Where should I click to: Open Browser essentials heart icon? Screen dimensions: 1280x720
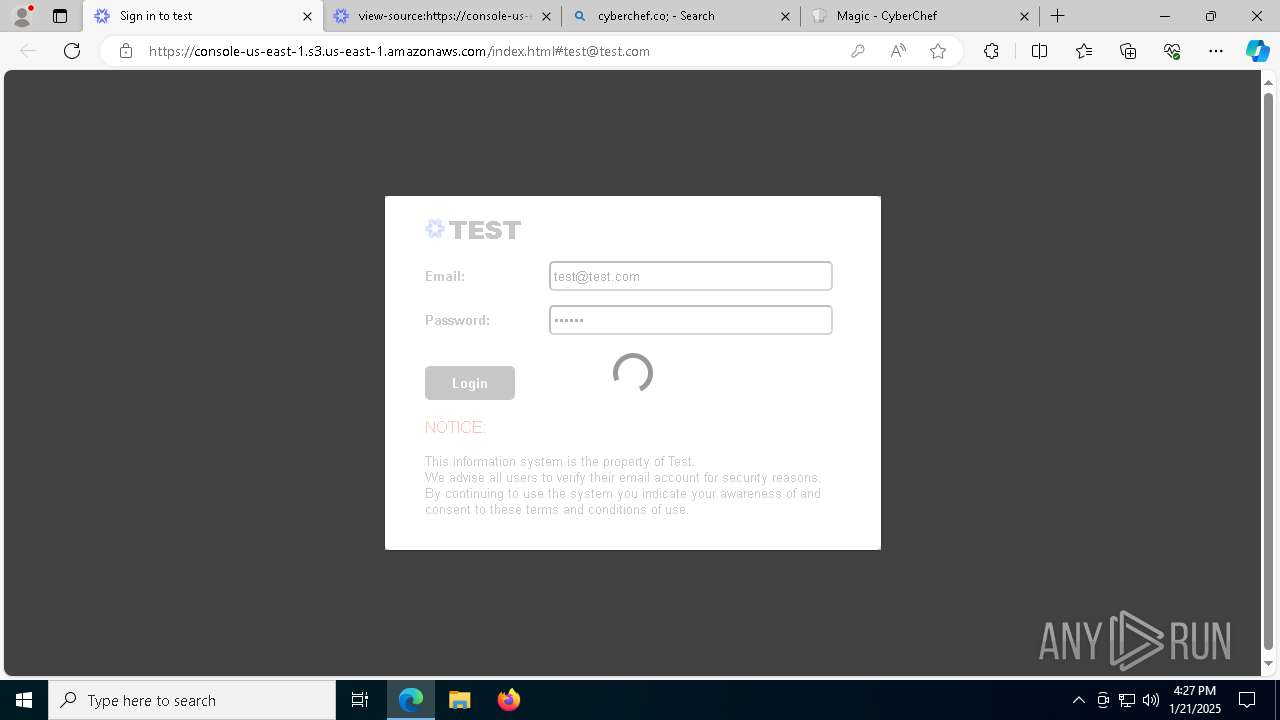(x=1172, y=51)
